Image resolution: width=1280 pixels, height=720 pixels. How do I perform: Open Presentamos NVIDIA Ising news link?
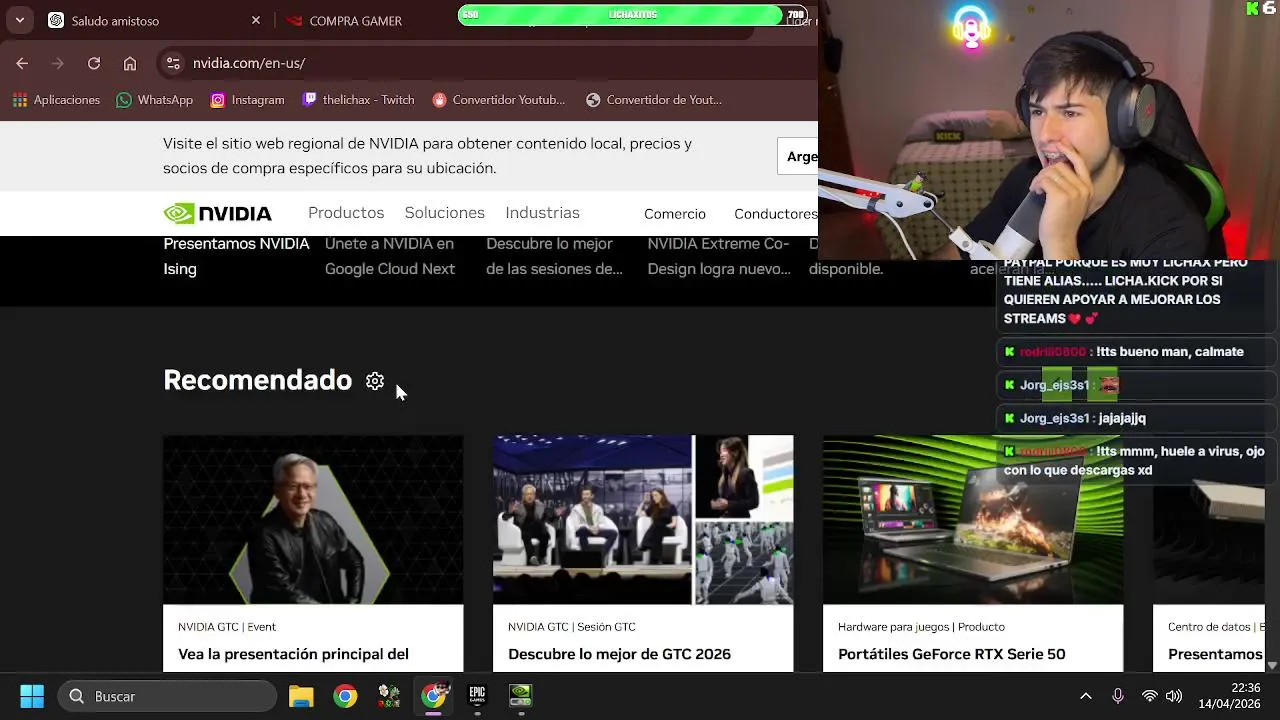[237, 256]
